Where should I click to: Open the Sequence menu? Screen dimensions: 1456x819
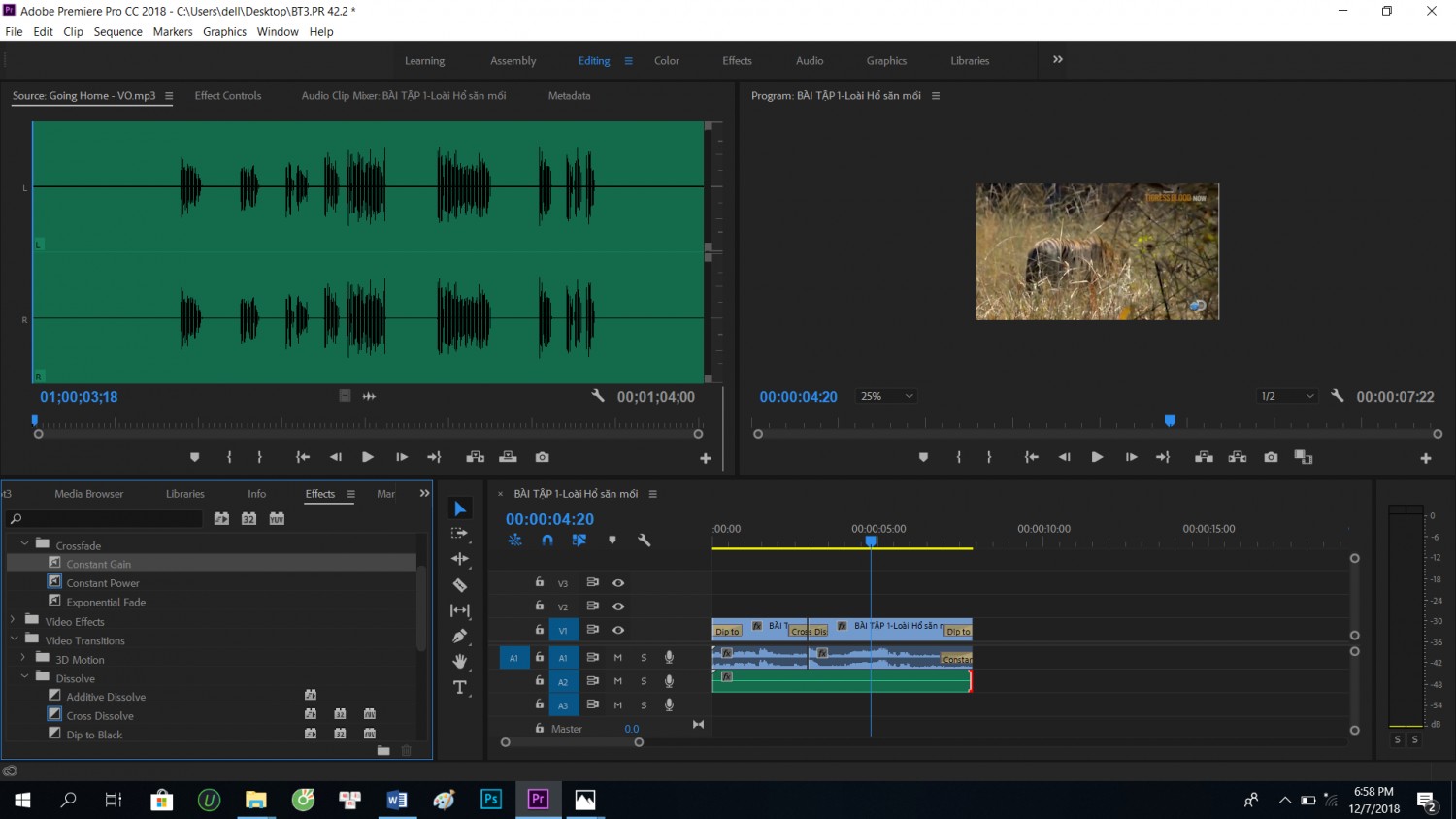[x=117, y=32]
